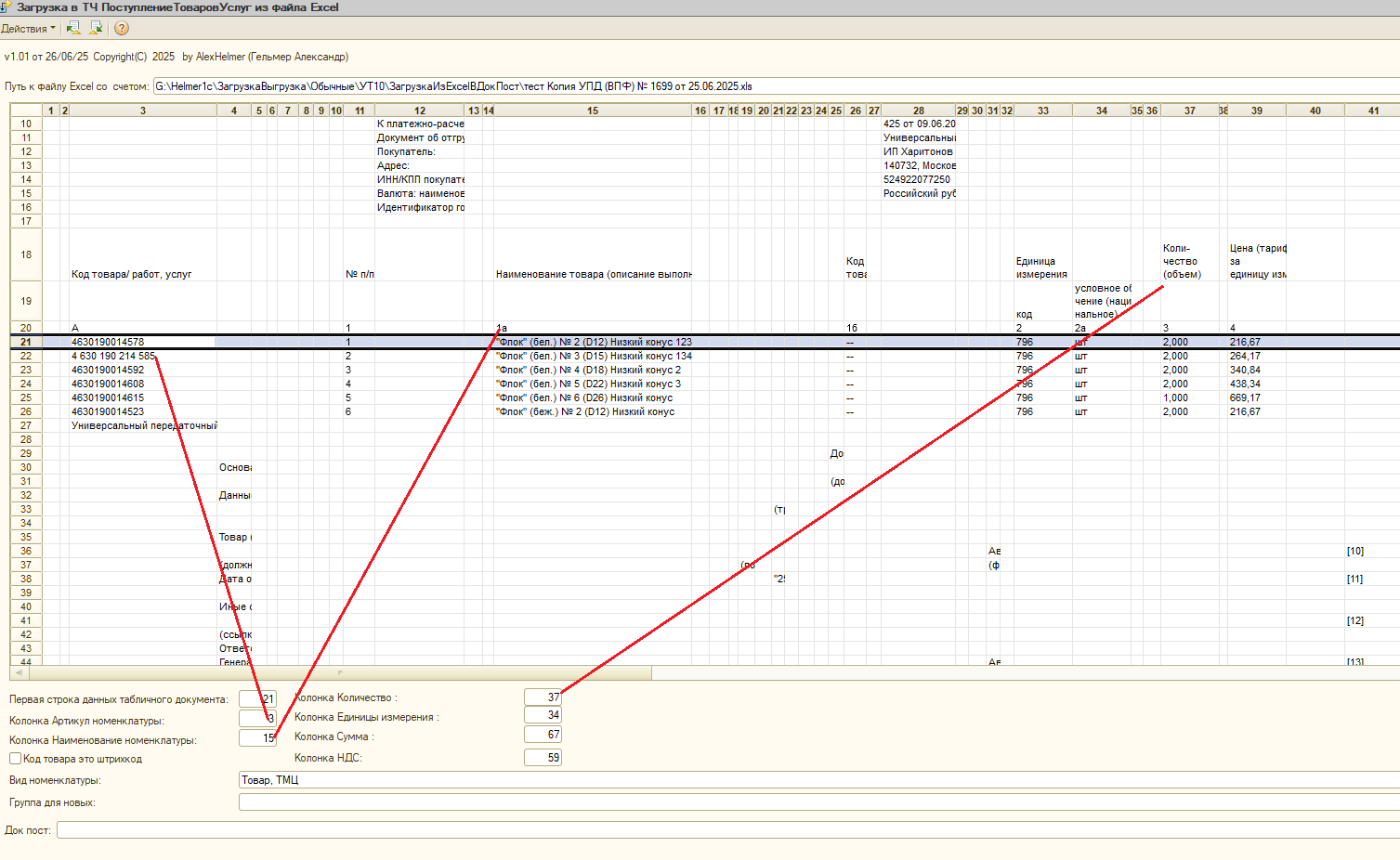Click the 'Док пост' input field
The width and height of the screenshot is (1400, 860).
coord(728,830)
